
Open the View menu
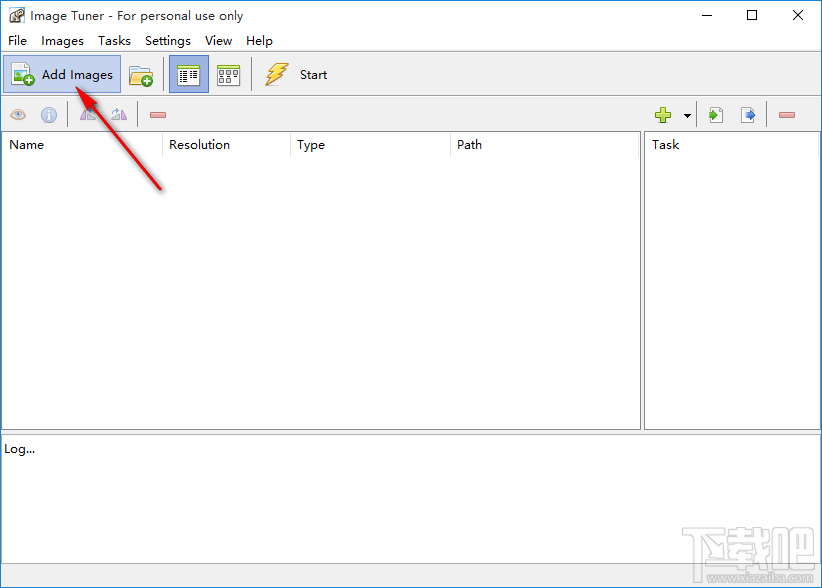[x=218, y=41]
